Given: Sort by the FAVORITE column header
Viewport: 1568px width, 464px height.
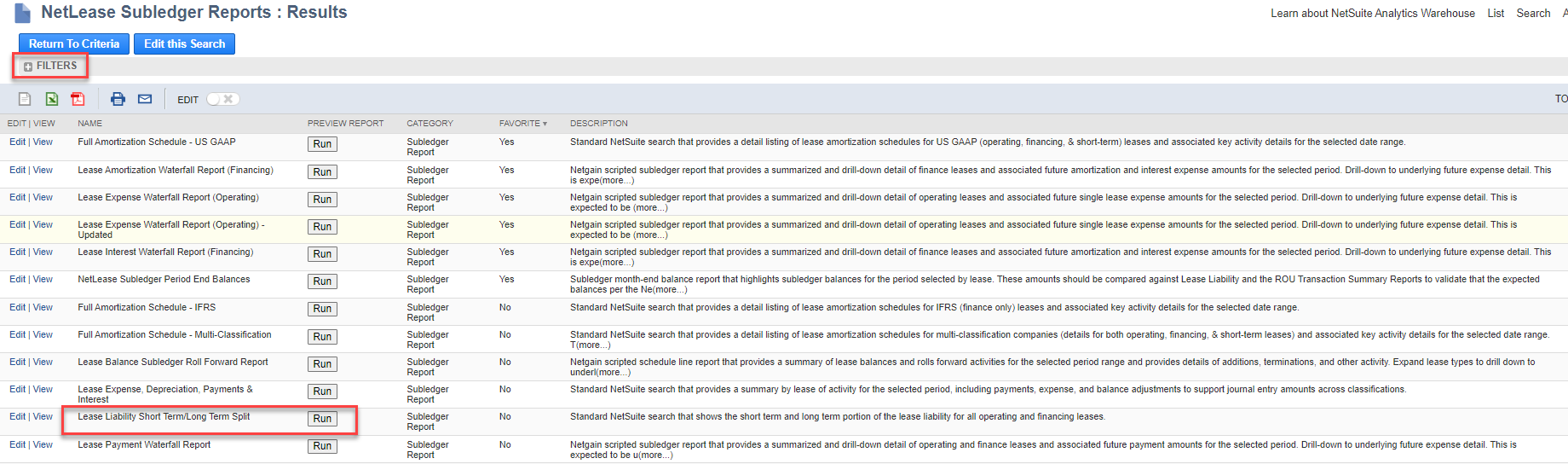Looking at the screenshot, I should tap(522, 124).
